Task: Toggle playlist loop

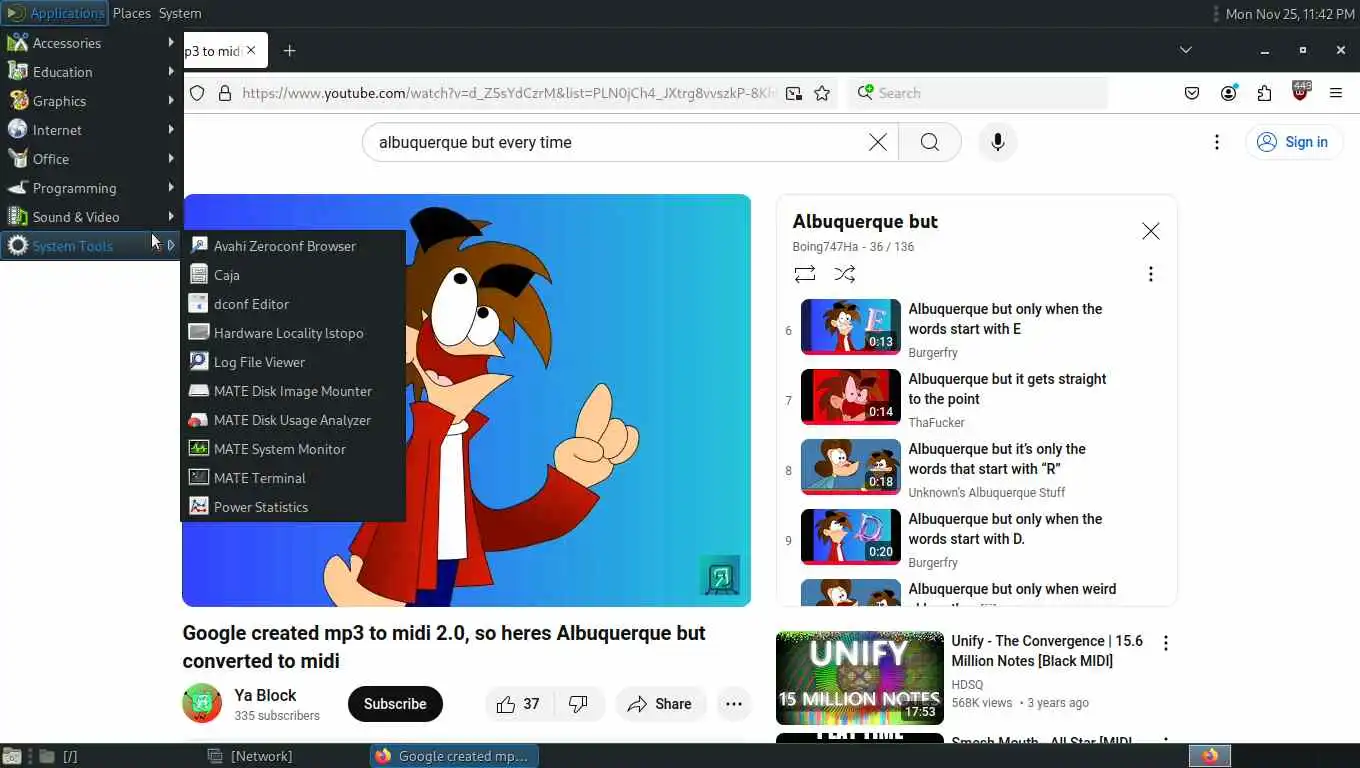Action: pyautogui.click(x=805, y=274)
